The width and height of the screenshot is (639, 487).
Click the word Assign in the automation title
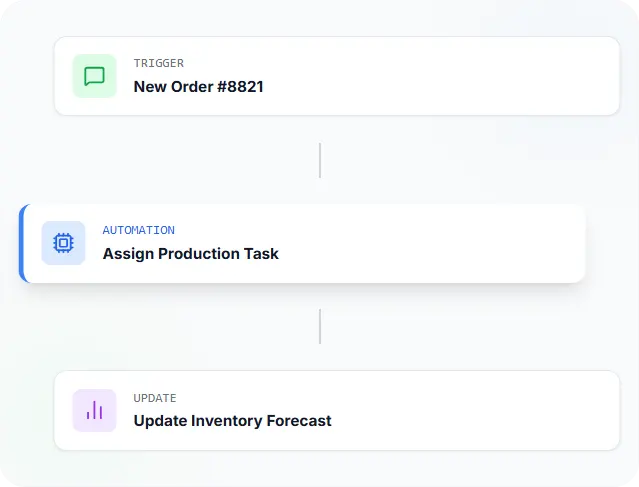126,254
